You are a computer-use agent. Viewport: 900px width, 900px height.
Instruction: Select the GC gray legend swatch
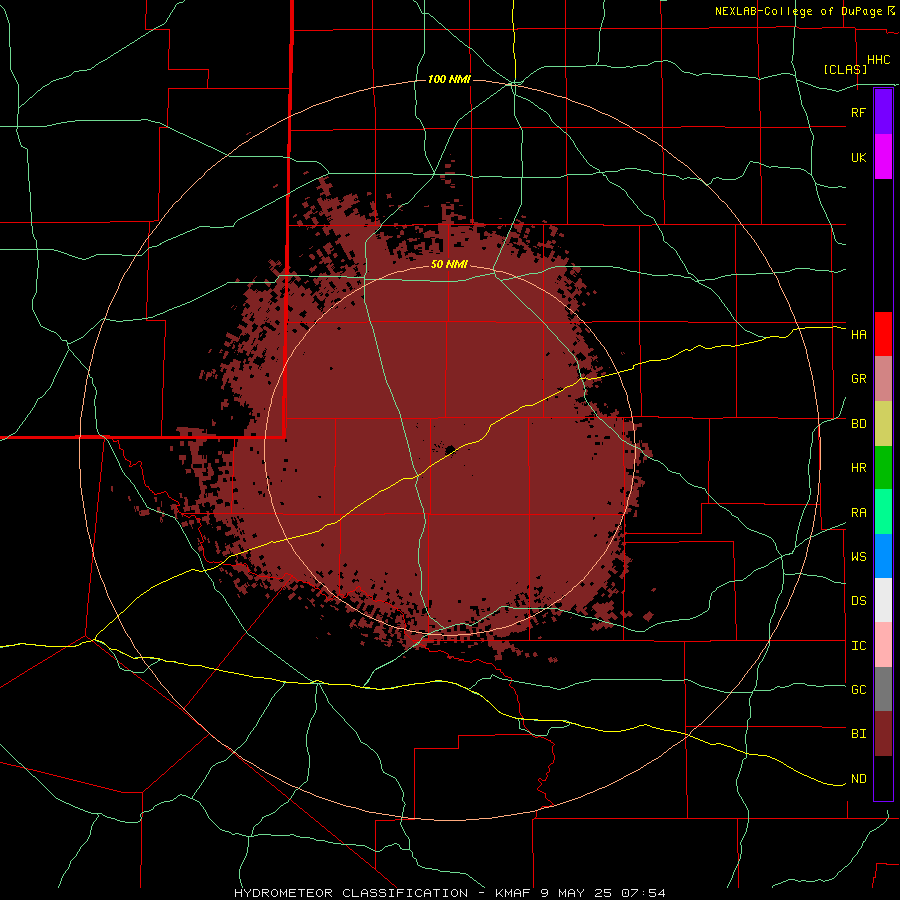[x=883, y=689]
